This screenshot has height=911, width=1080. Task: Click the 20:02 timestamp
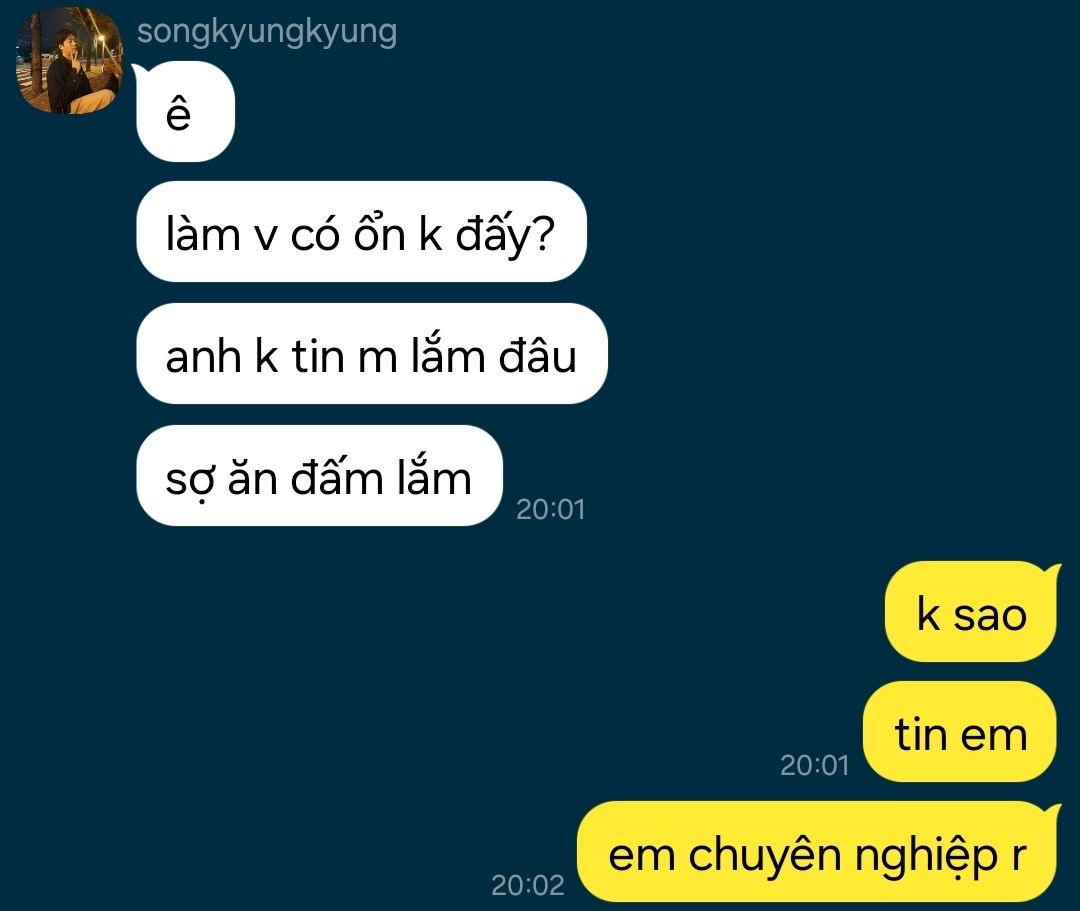[x=528, y=885]
